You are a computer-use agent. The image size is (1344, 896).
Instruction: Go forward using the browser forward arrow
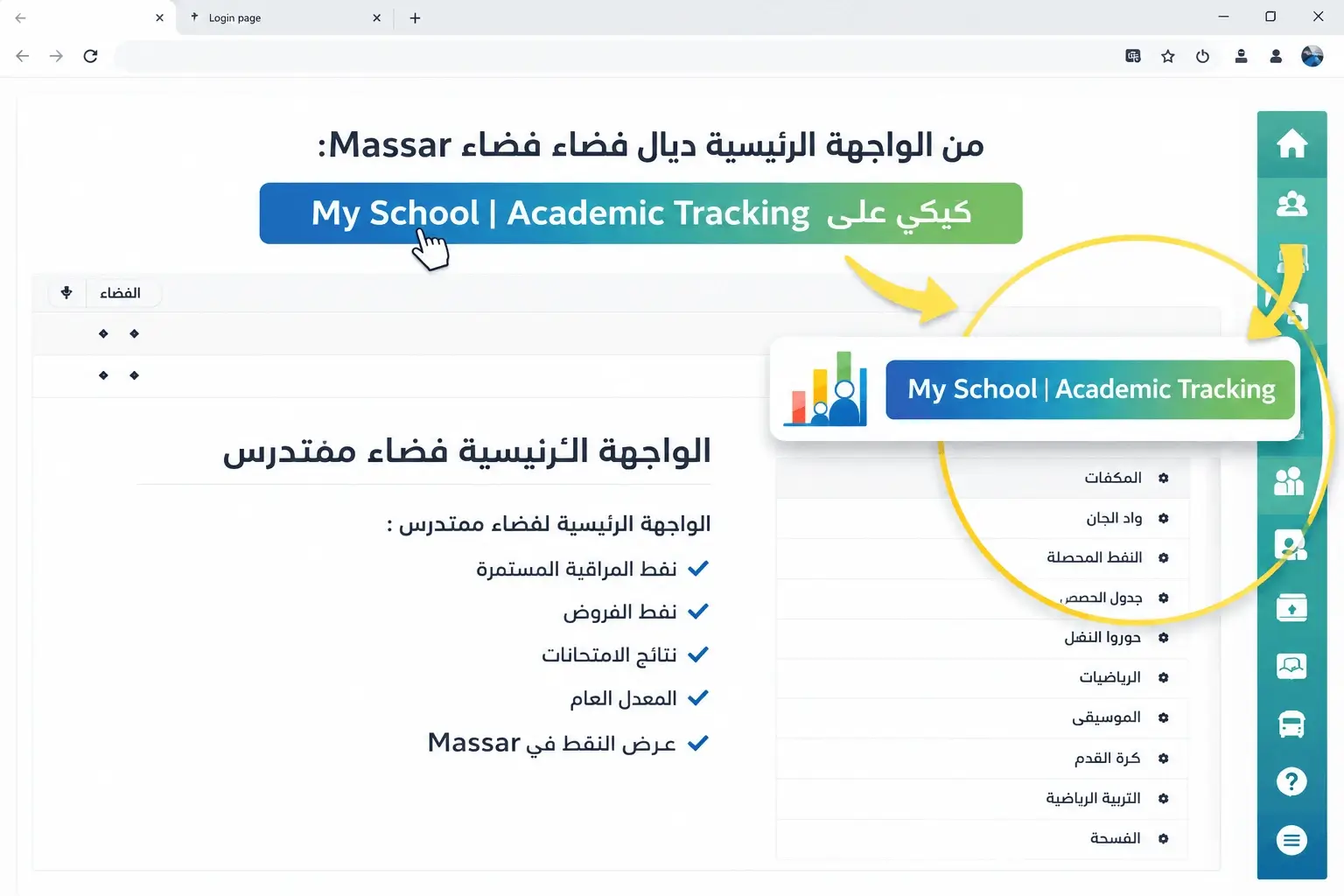(56, 56)
